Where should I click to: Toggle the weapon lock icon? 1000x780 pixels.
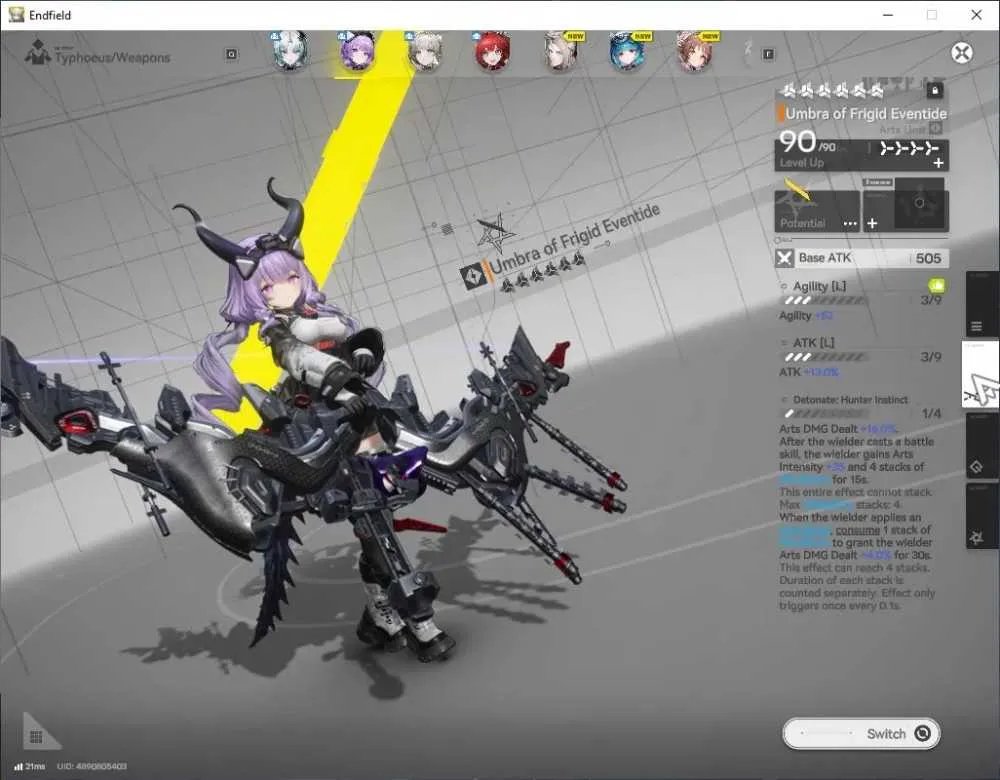tap(935, 90)
